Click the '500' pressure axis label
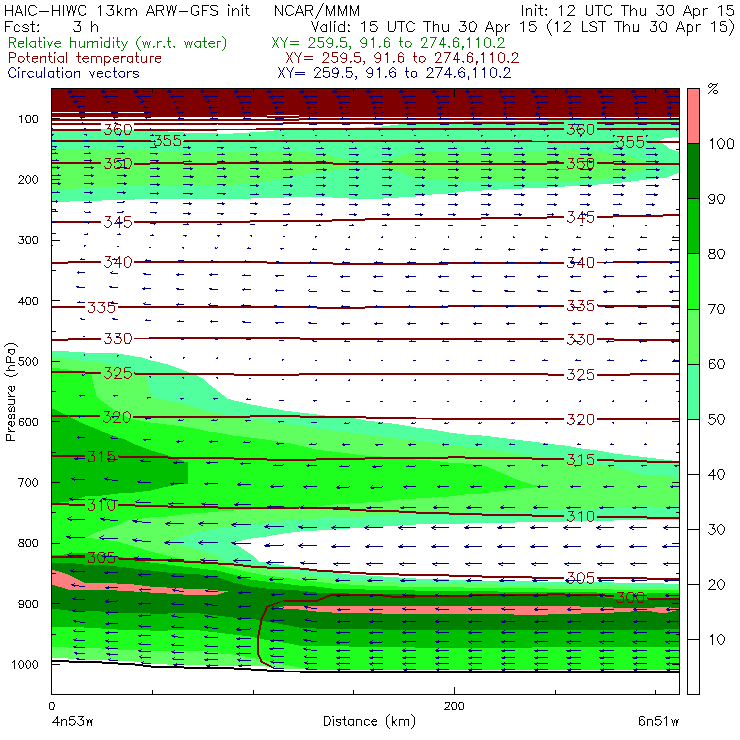Screen dimensions: 740x740 coord(28,362)
